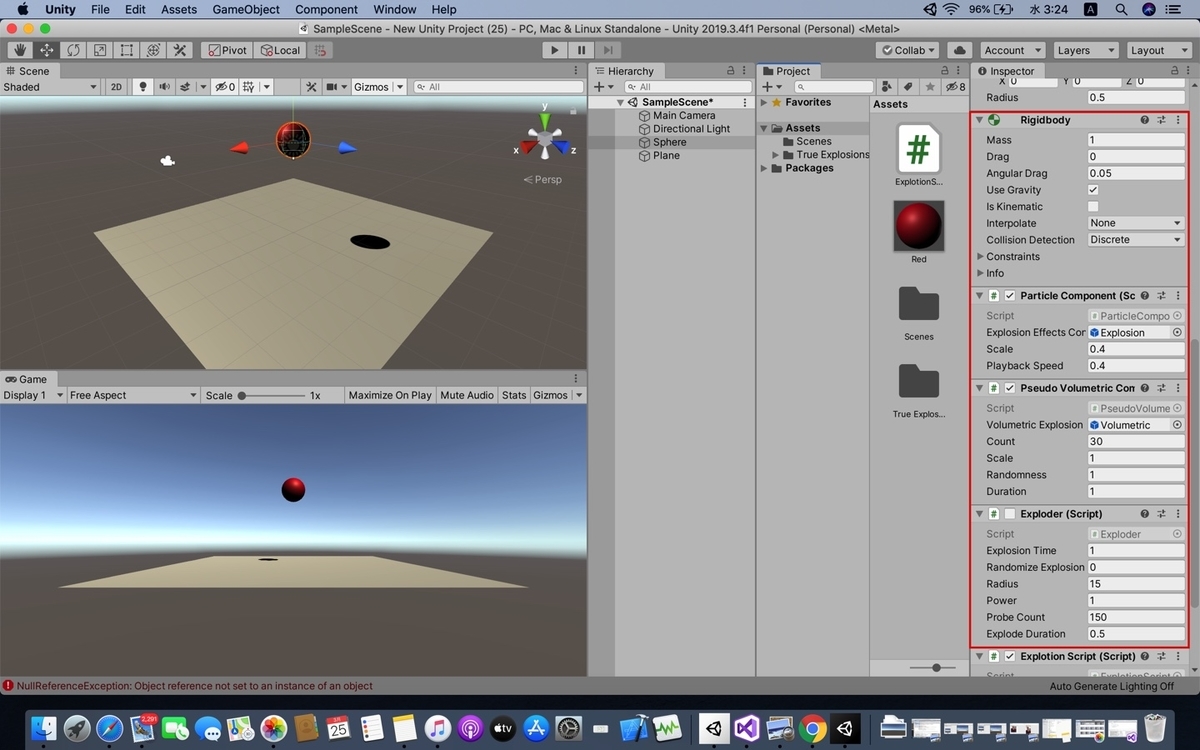Select the Rect tool

click(127, 50)
